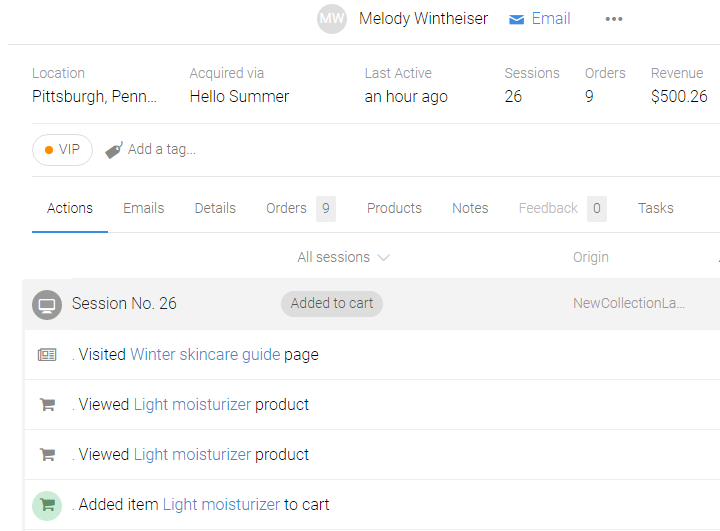Click the VIP tag badge
The image size is (720, 531).
[x=62, y=150]
